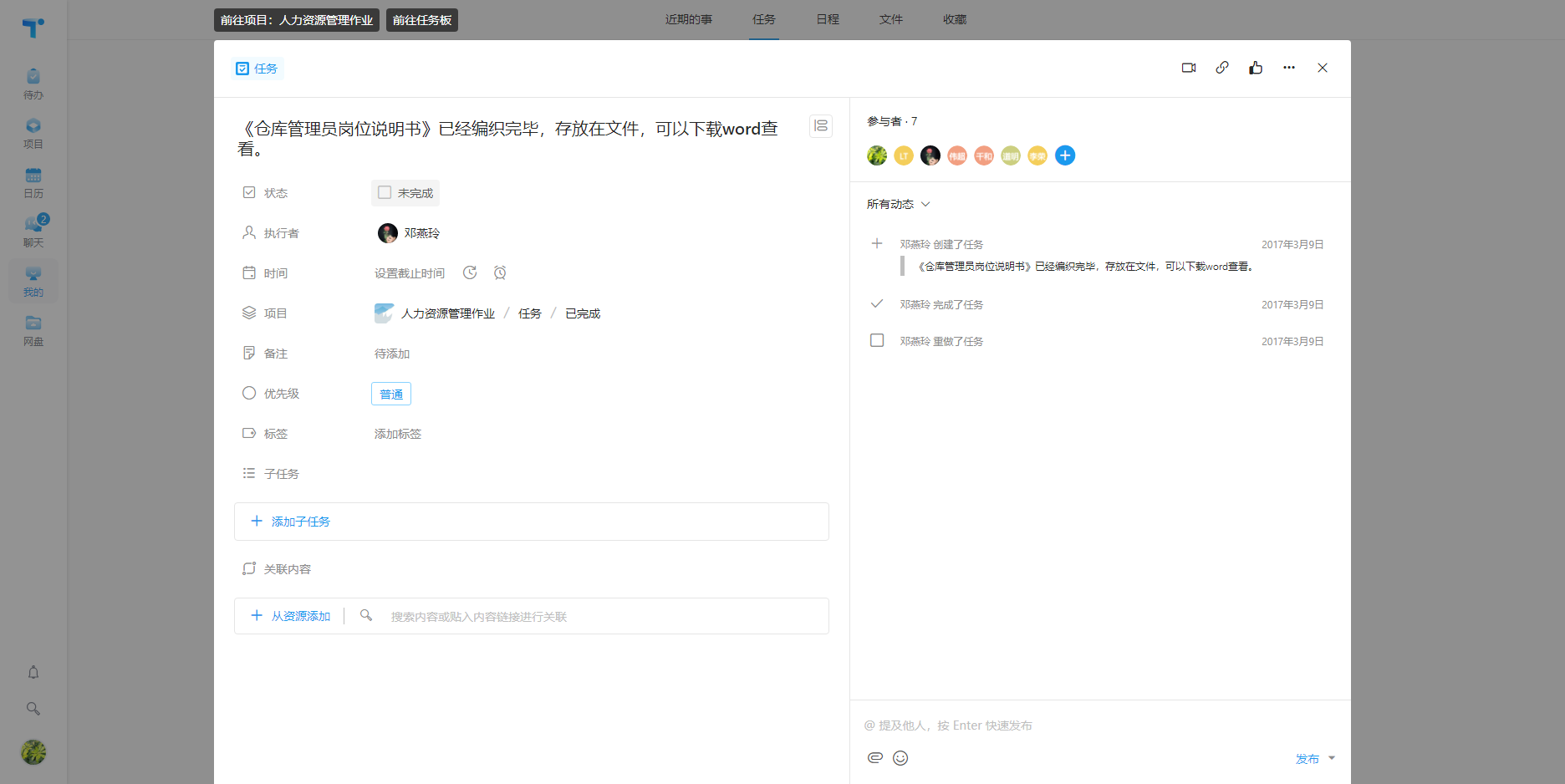1565x784 pixels.
Task: Click the first participant avatar with green plant
Action: [x=877, y=155]
